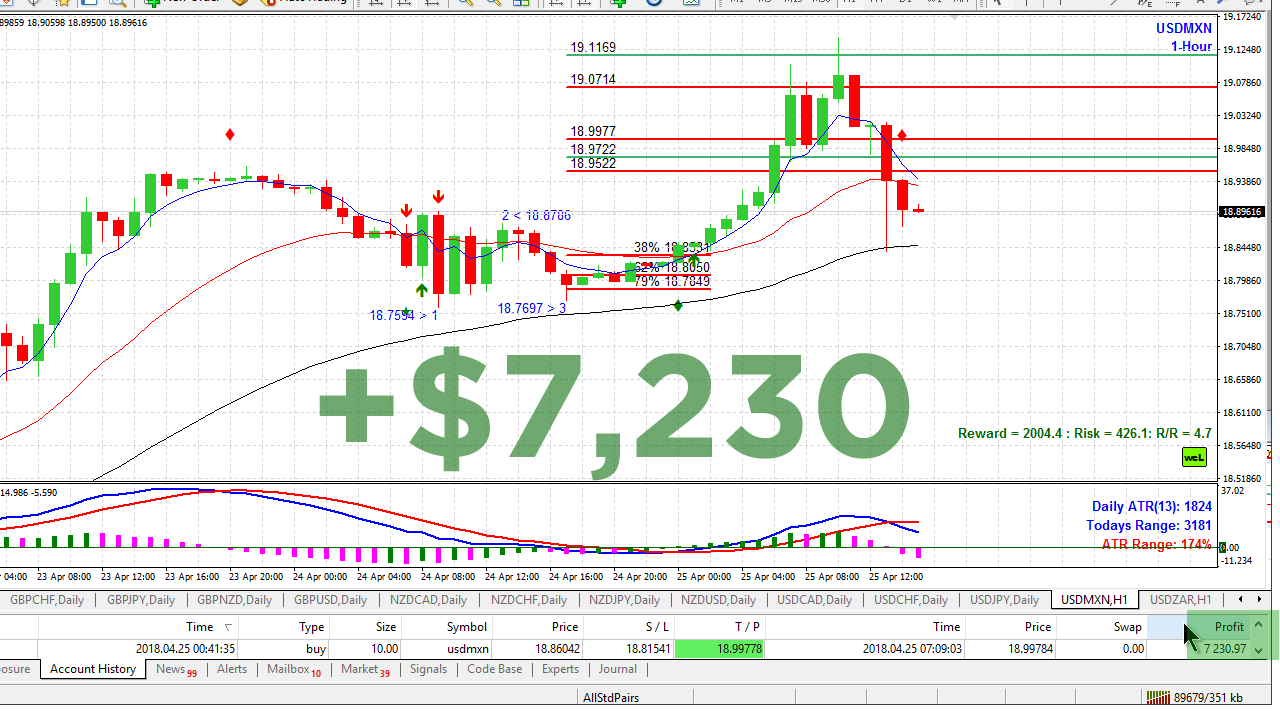Show the USDCAD,Daily chart tab

pyautogui.click(x=814, y=600)
